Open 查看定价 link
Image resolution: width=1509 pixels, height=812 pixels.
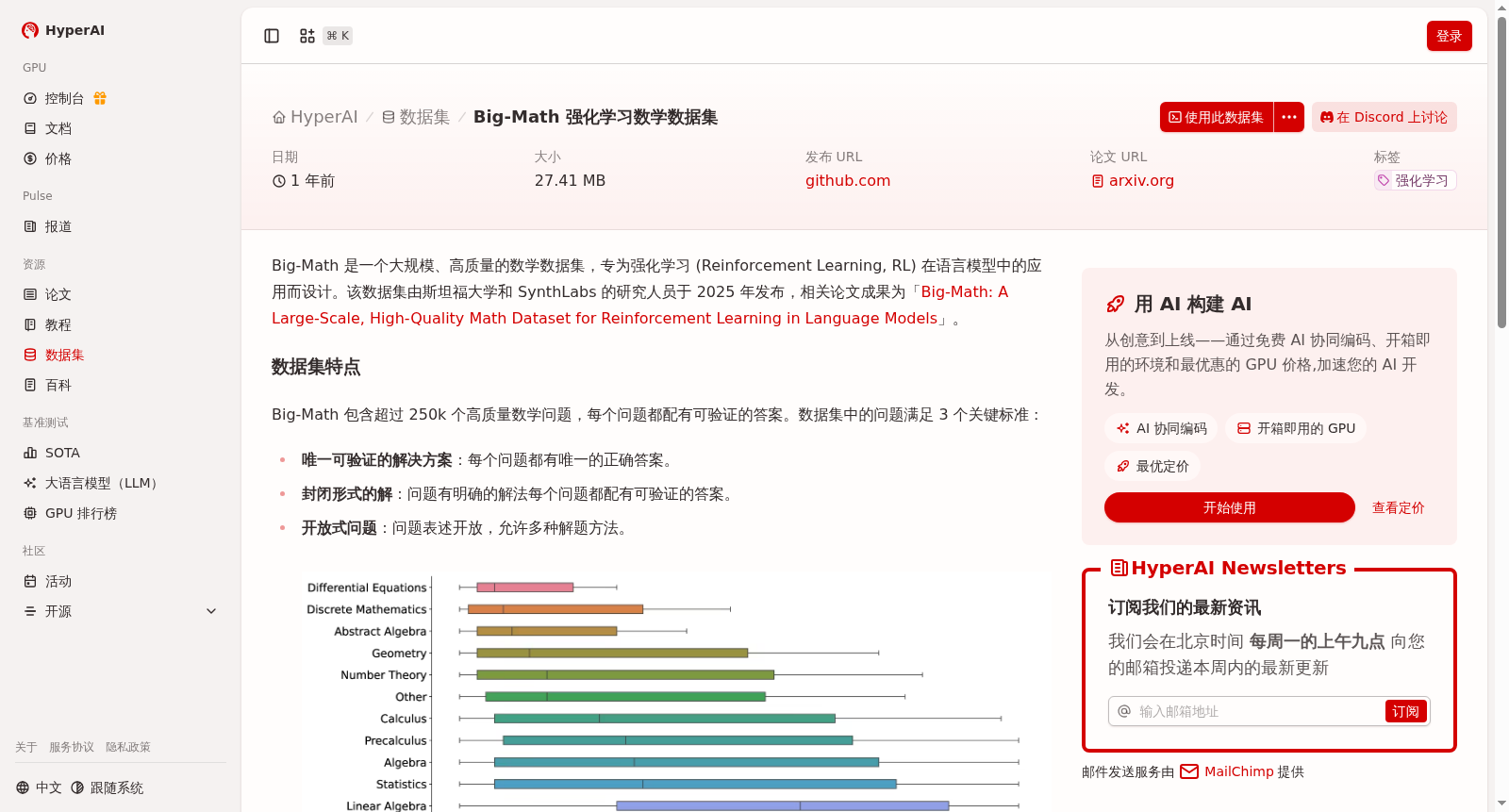[1398, 507]
